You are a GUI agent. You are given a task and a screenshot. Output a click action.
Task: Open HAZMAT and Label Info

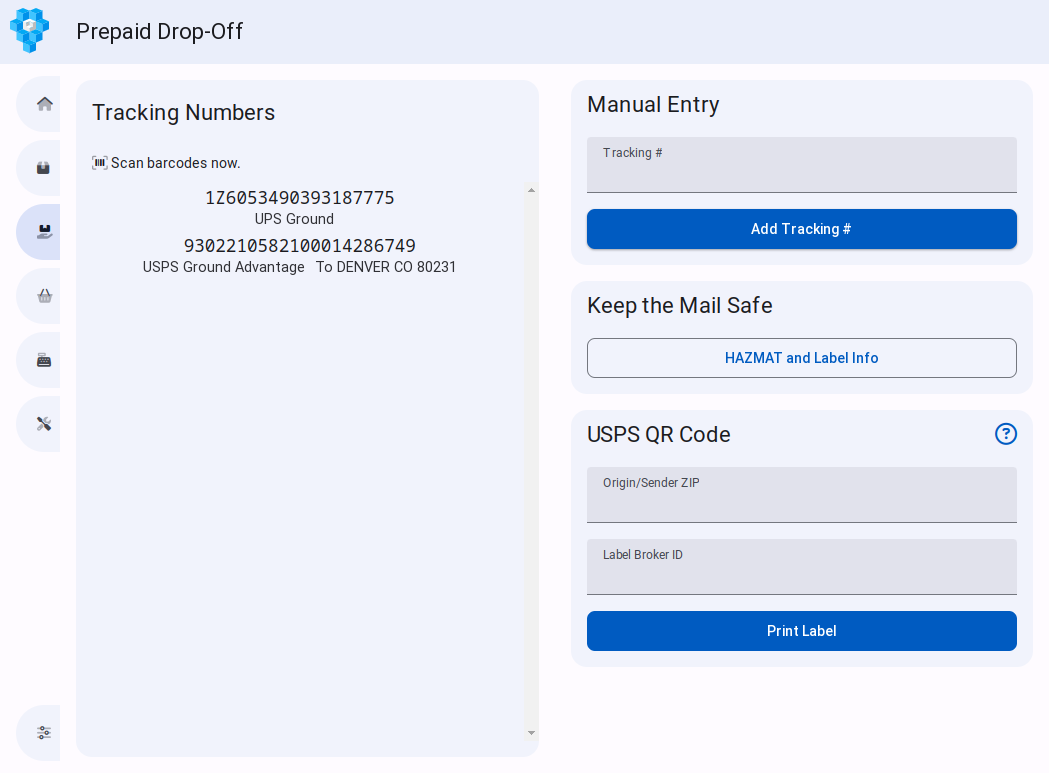tap(801, 358)
